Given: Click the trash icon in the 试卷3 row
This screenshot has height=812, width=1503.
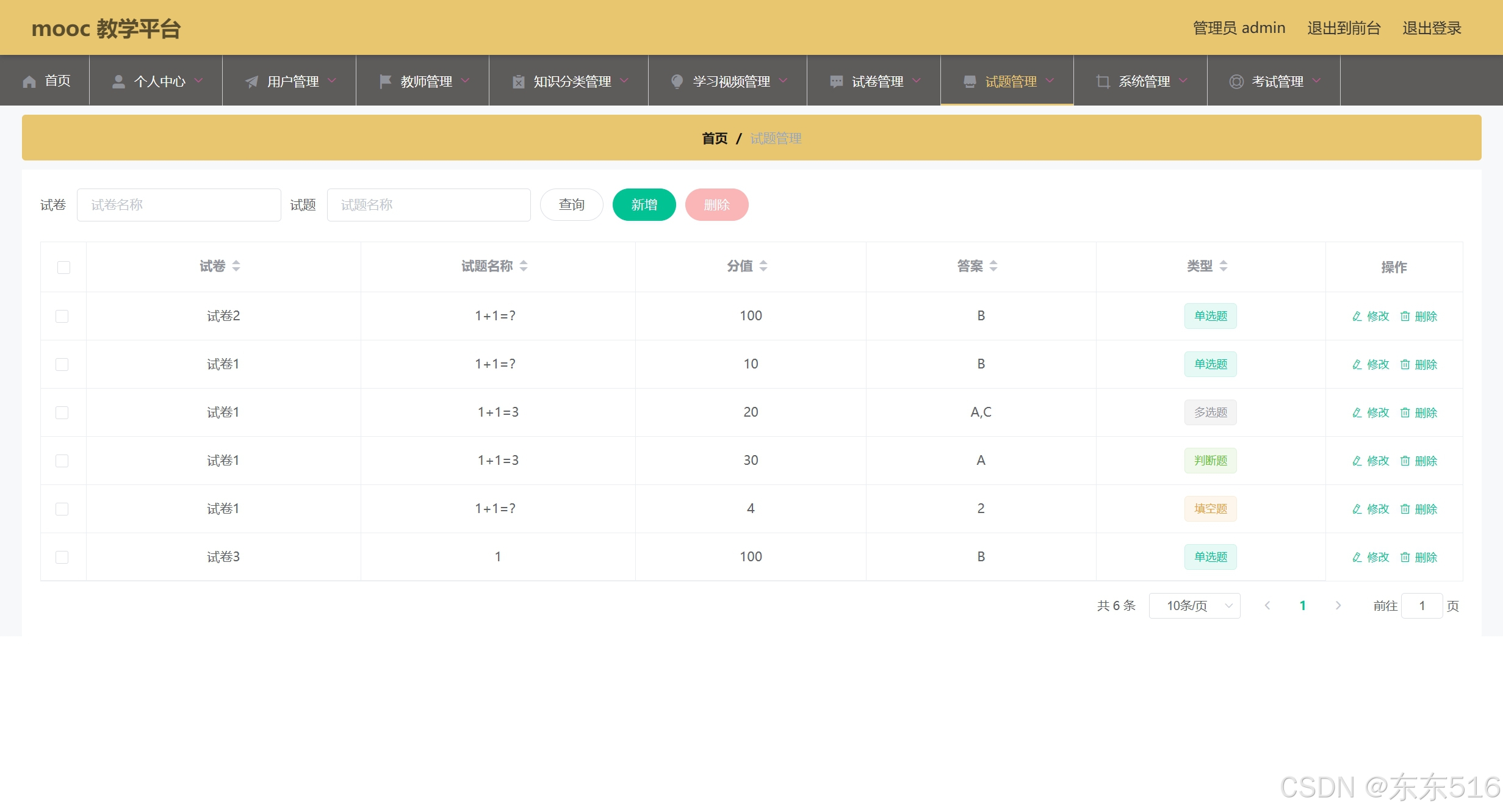Looking at the screenshot, I should tap(1405, 558).
